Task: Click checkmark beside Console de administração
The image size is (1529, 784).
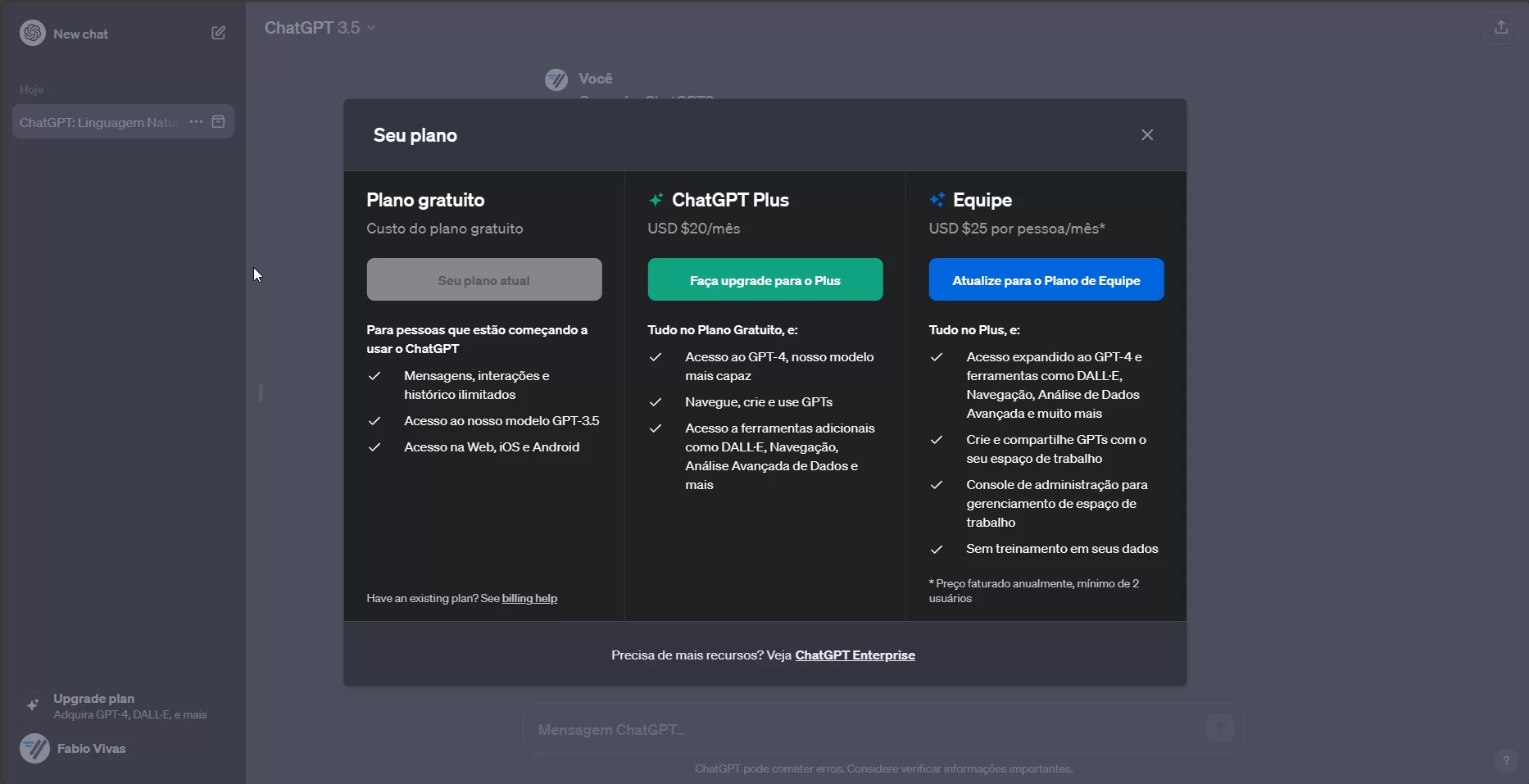Action: click(937, 485)
